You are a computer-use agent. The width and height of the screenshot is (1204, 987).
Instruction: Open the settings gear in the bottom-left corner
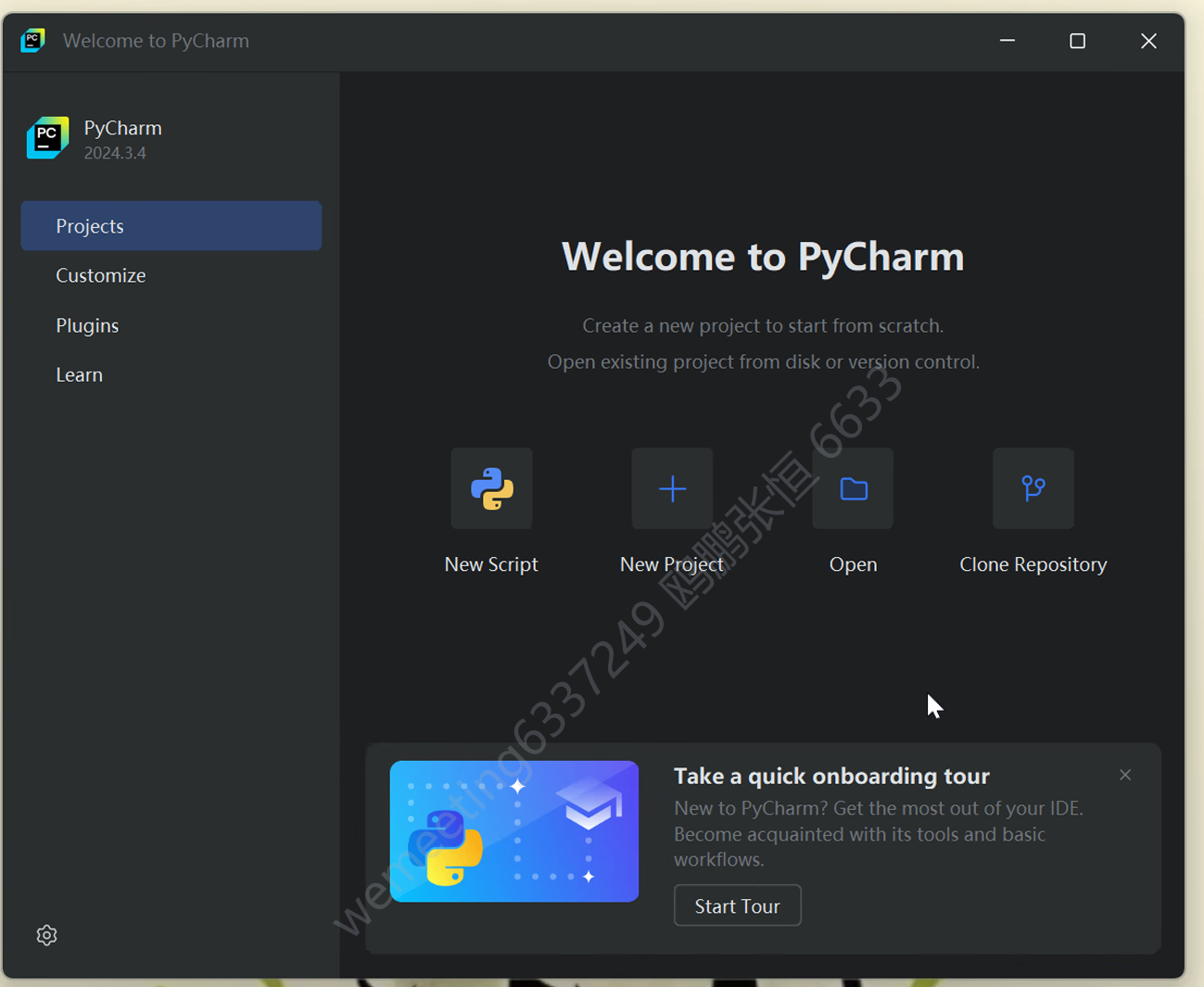coord(46,935)
